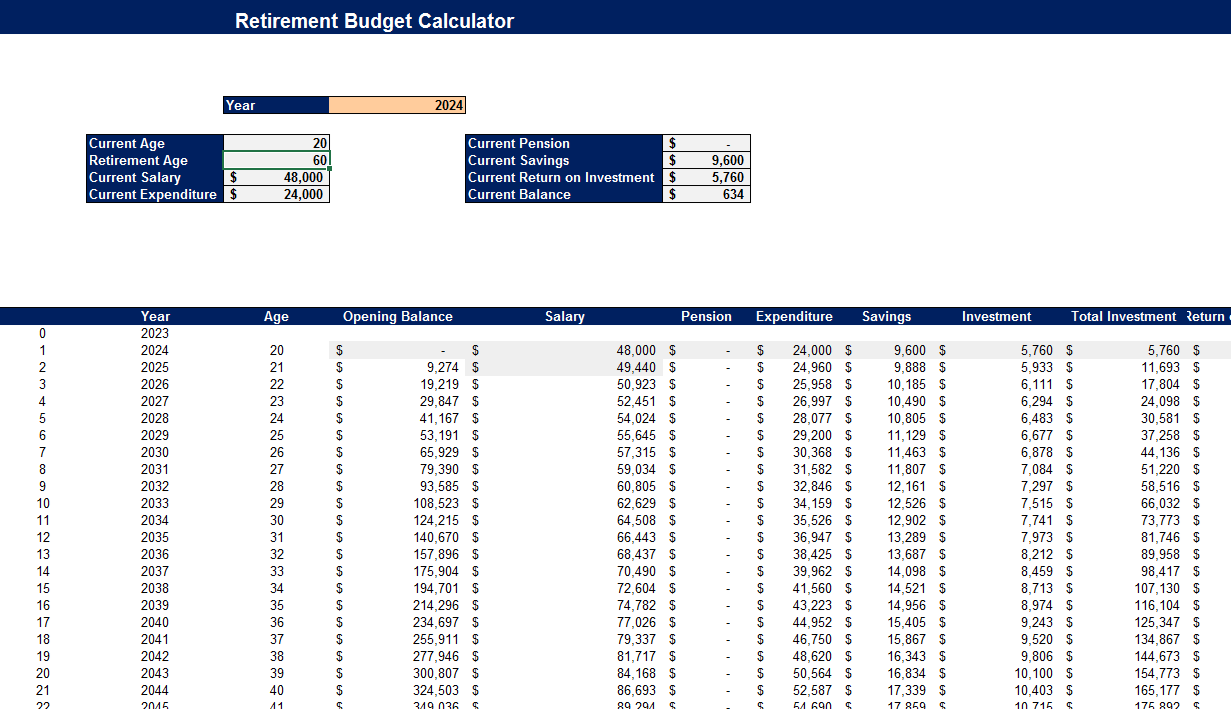
Task: Click the Opening Balance column header
Action: pos(398,316)
